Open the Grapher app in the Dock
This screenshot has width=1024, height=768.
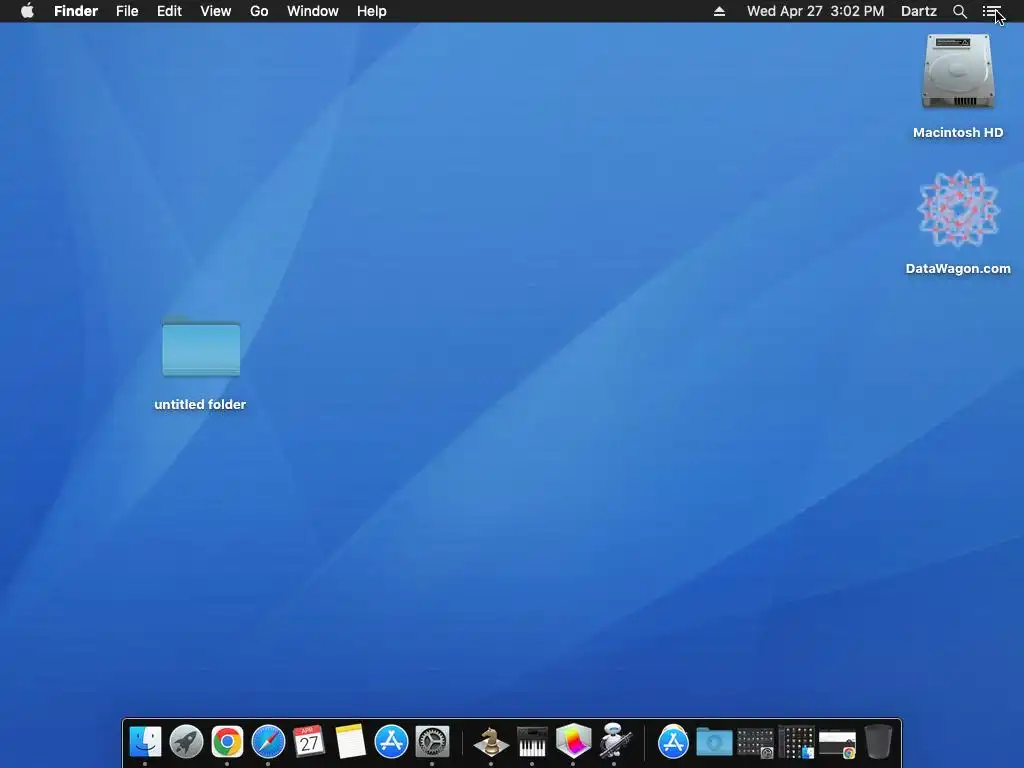pos(573,742)
